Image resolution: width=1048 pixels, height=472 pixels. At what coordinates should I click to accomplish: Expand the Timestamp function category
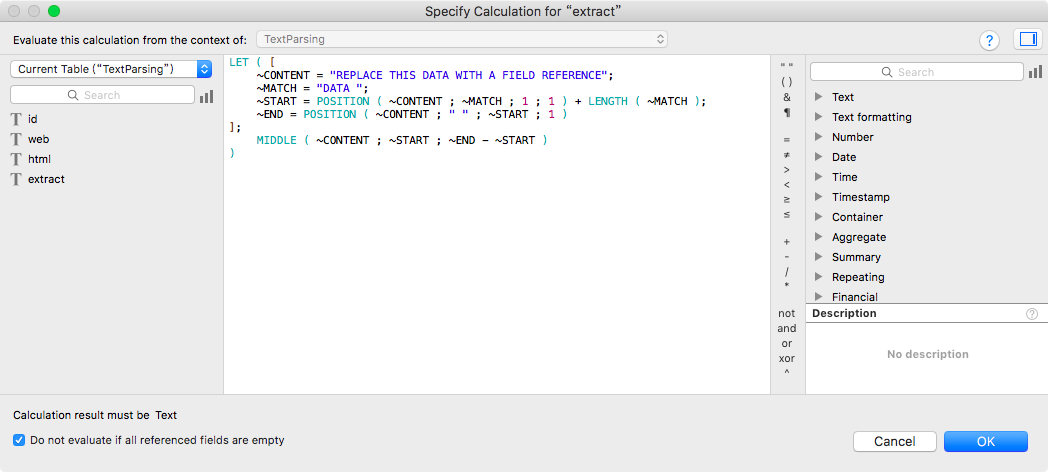click(818, 197)
